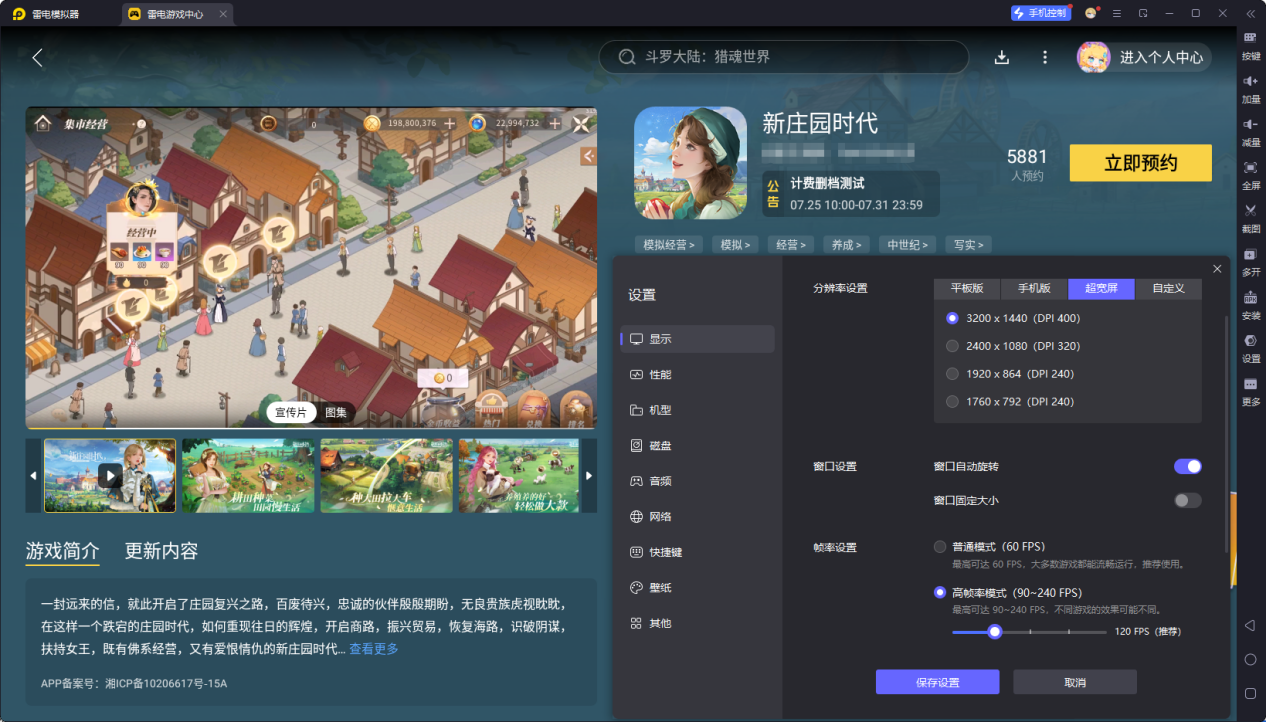Open the 模拟经营 tag
Image resolution: width=1266 pixels, height=722 pixels.
point(669,244)
